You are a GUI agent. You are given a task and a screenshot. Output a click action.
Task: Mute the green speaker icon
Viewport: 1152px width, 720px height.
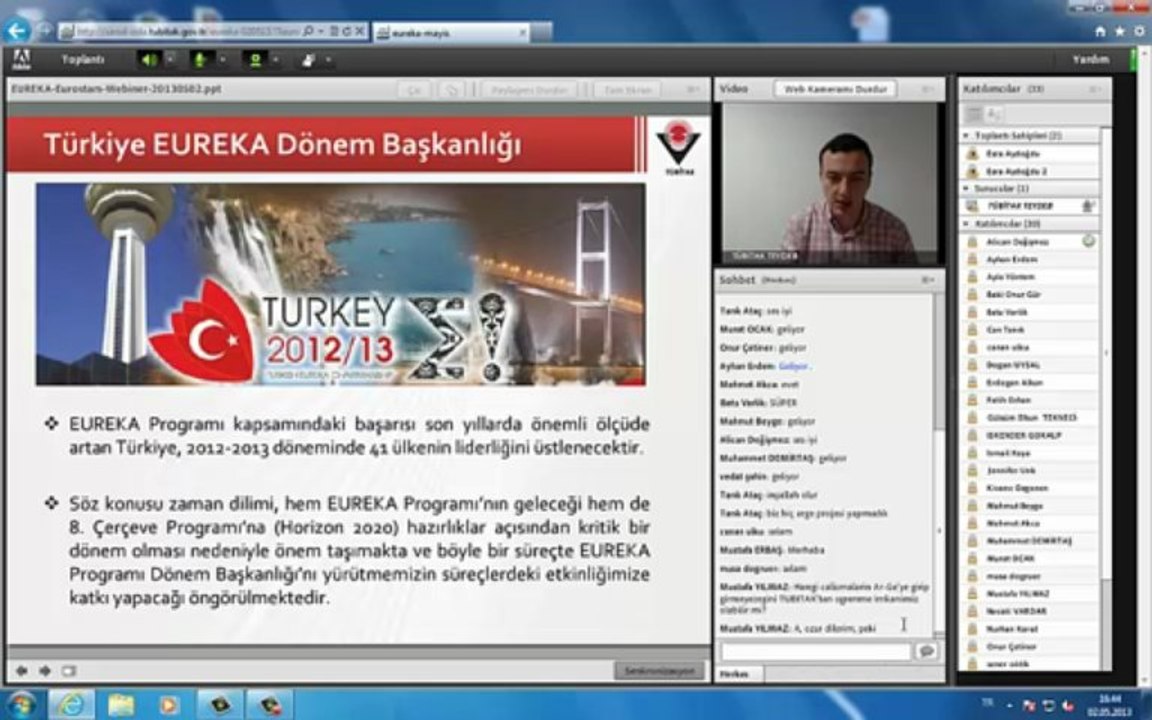[148, 60]
